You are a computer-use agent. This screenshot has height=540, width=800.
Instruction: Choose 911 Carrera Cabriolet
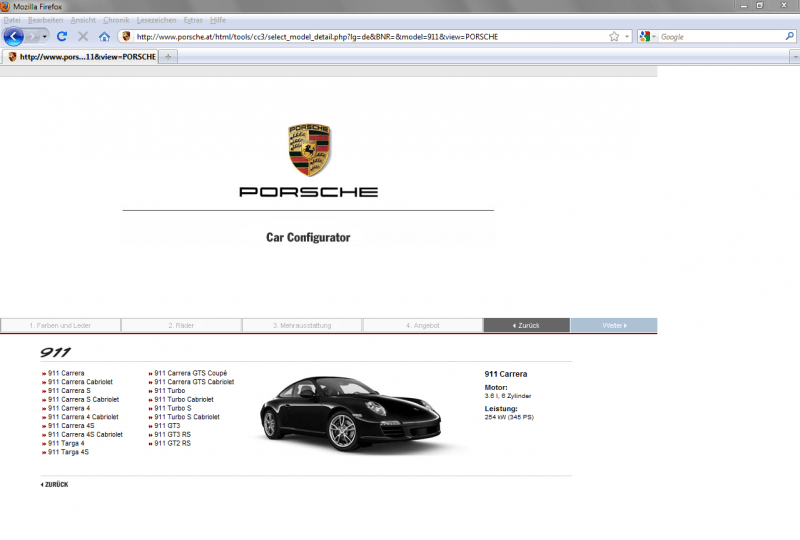[80, 382]
